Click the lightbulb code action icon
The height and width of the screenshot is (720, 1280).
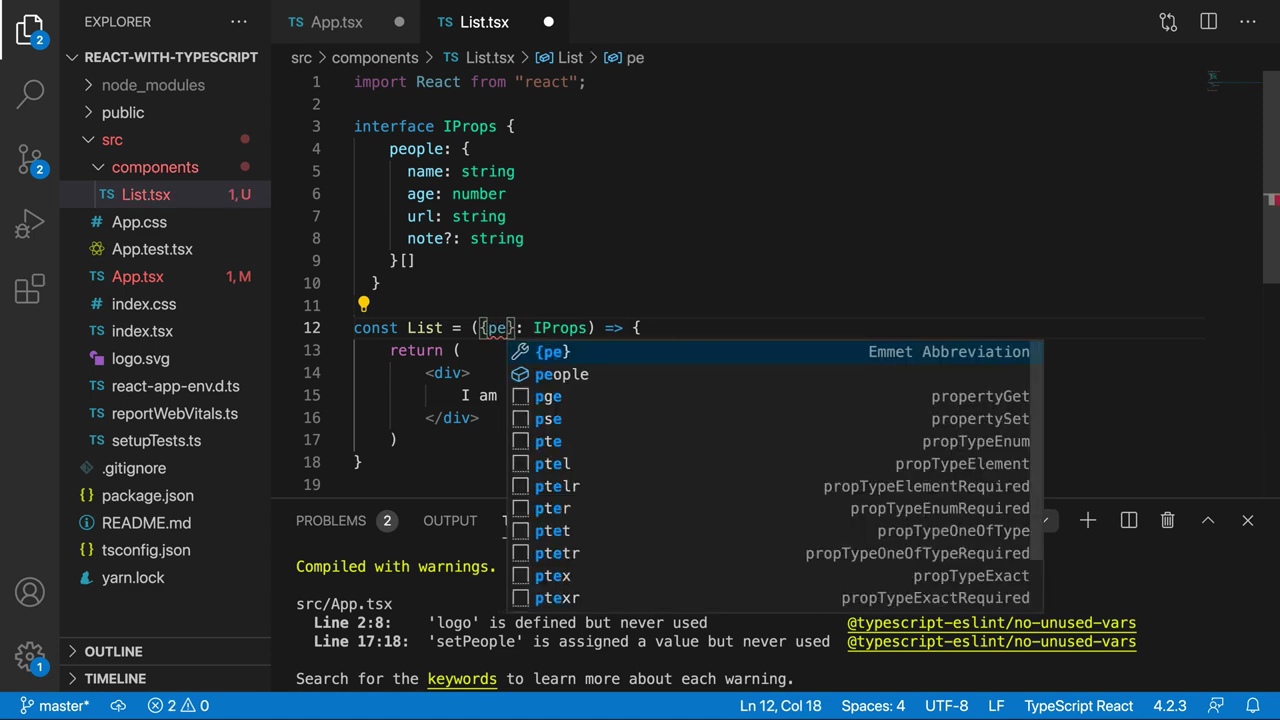click(364, 304)
